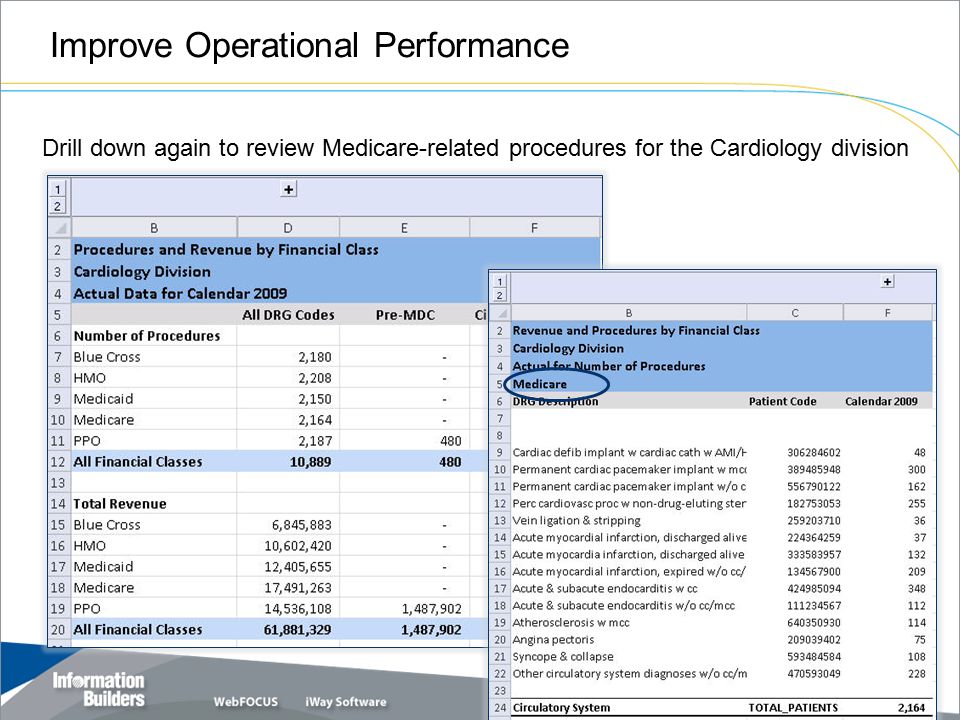
Task: Click the circled Medicare cell in right sheet
Action: tap(539, 384)
